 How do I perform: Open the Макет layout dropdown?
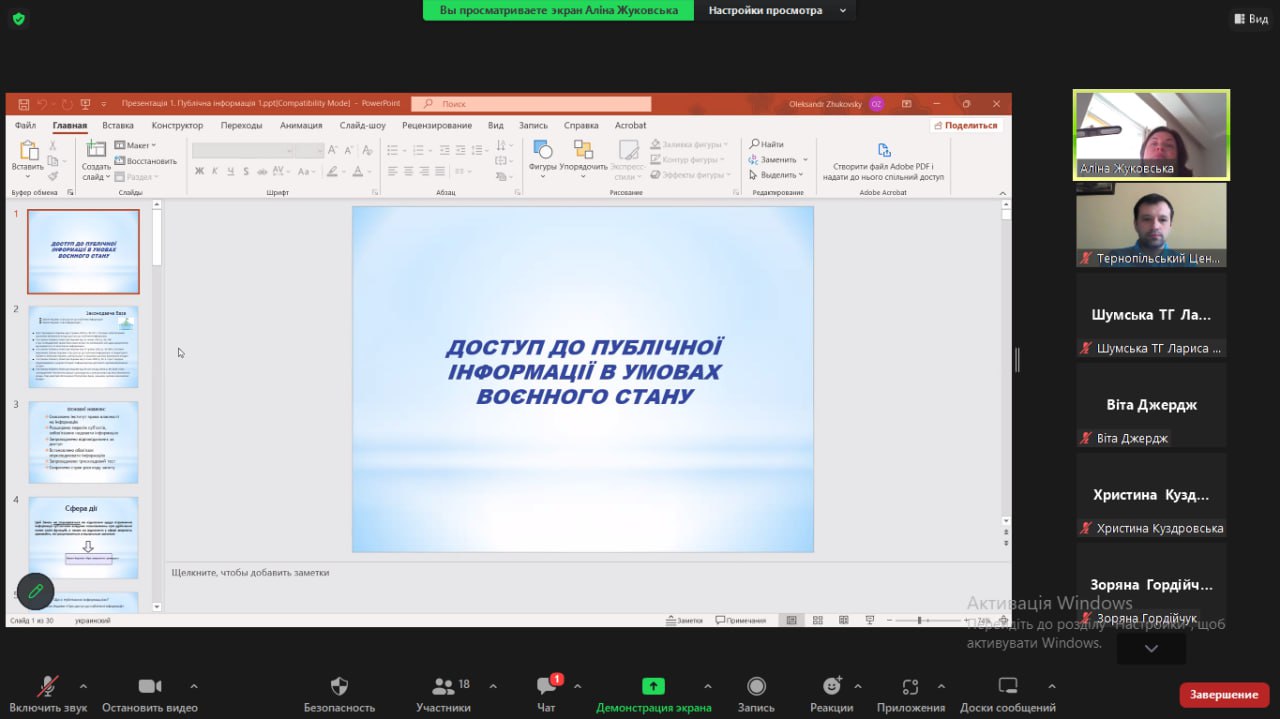(137, 145)
